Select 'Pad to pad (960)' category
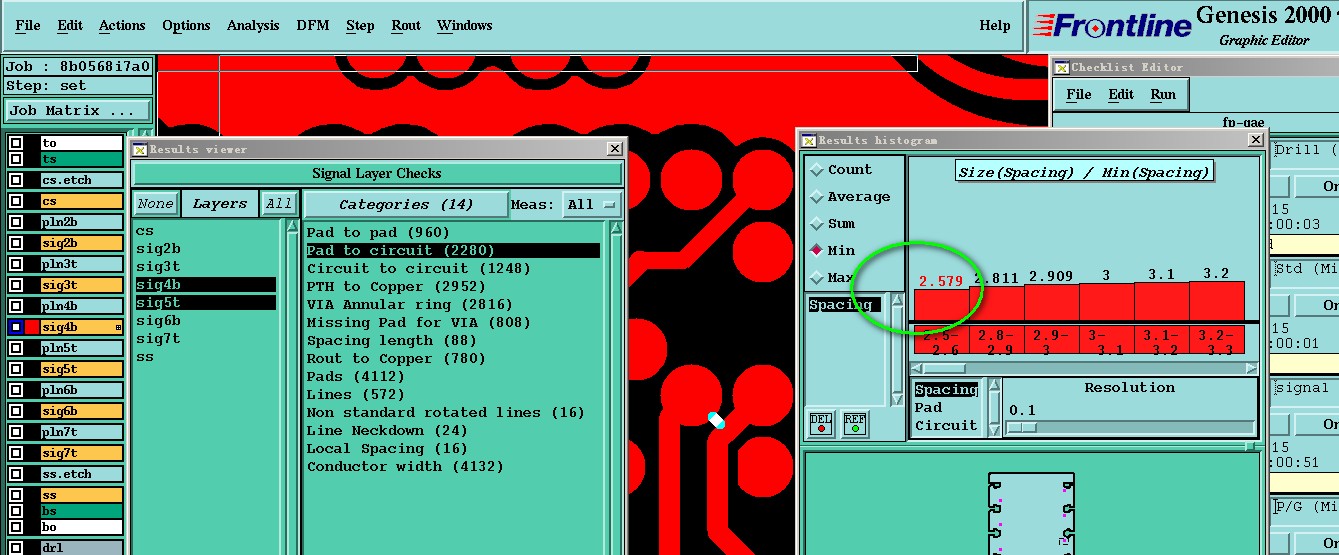The image size is (1339, 555). [x=378, y=232]
